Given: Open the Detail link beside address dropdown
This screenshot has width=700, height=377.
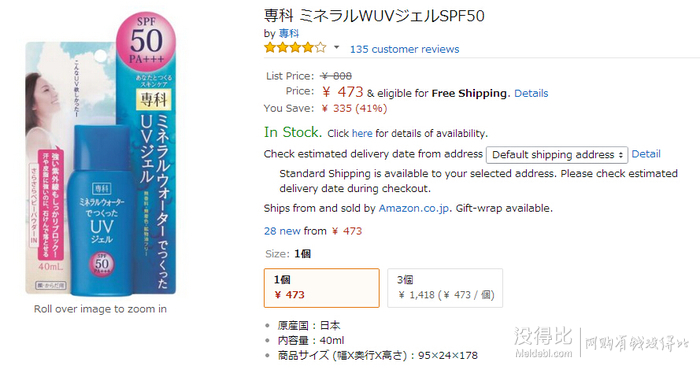Looking at the screenshot, I should (646, 154).
